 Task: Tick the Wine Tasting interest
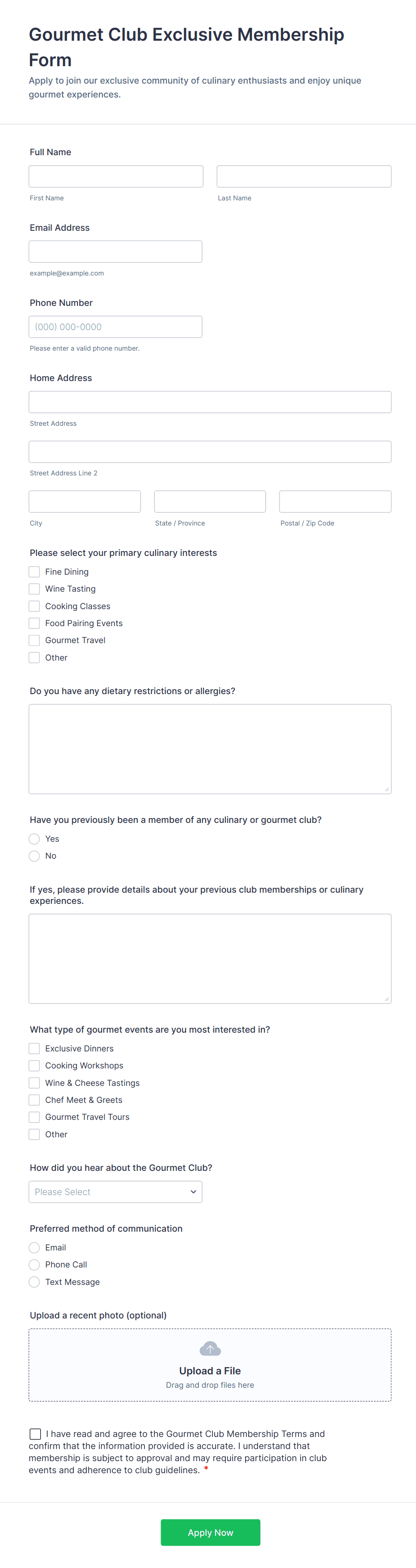click(35, 589)
